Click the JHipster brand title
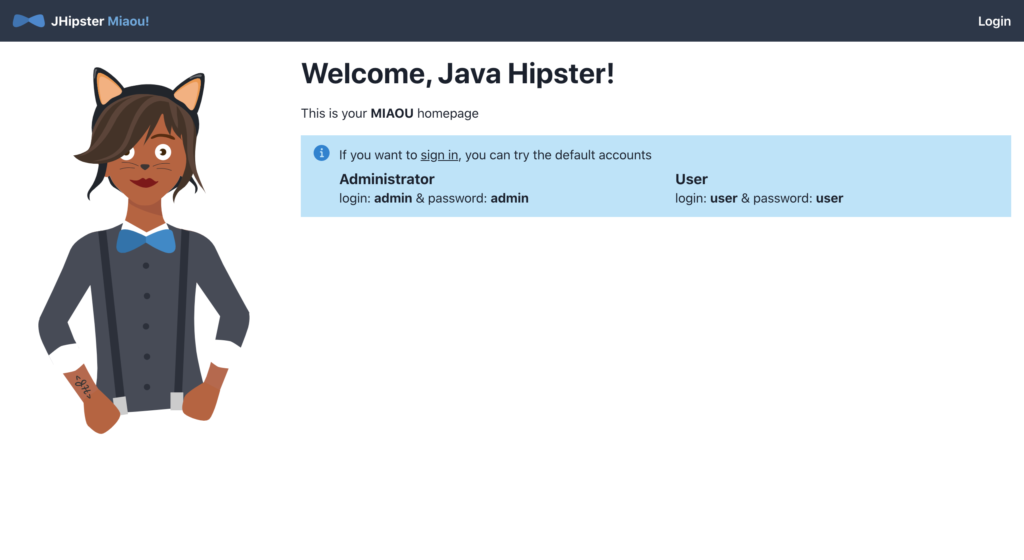Viewport: 1024px width, 560px height. [78, 21]
